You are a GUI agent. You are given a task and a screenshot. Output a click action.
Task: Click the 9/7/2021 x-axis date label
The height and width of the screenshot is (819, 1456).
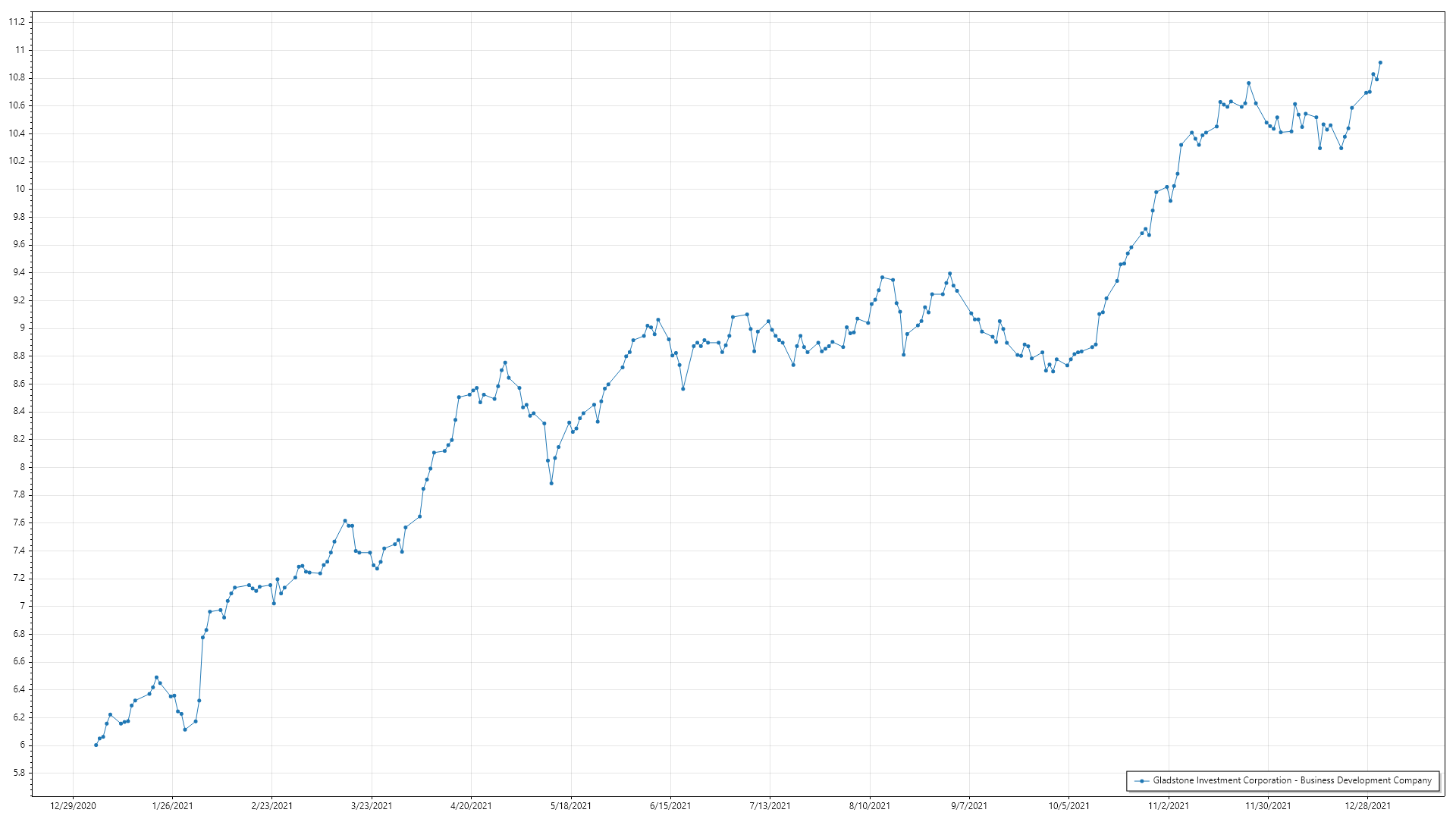pyautogui.click(x=969, y=805)
